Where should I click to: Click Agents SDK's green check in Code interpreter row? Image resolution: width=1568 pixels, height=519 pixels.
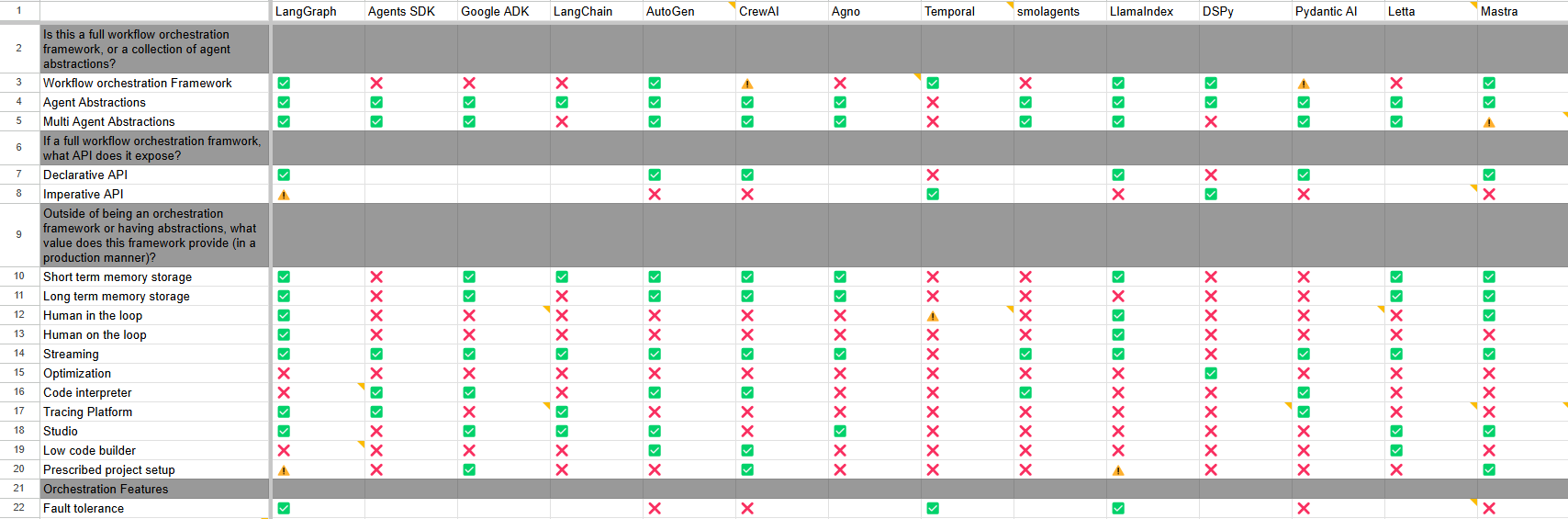point(376,392)
